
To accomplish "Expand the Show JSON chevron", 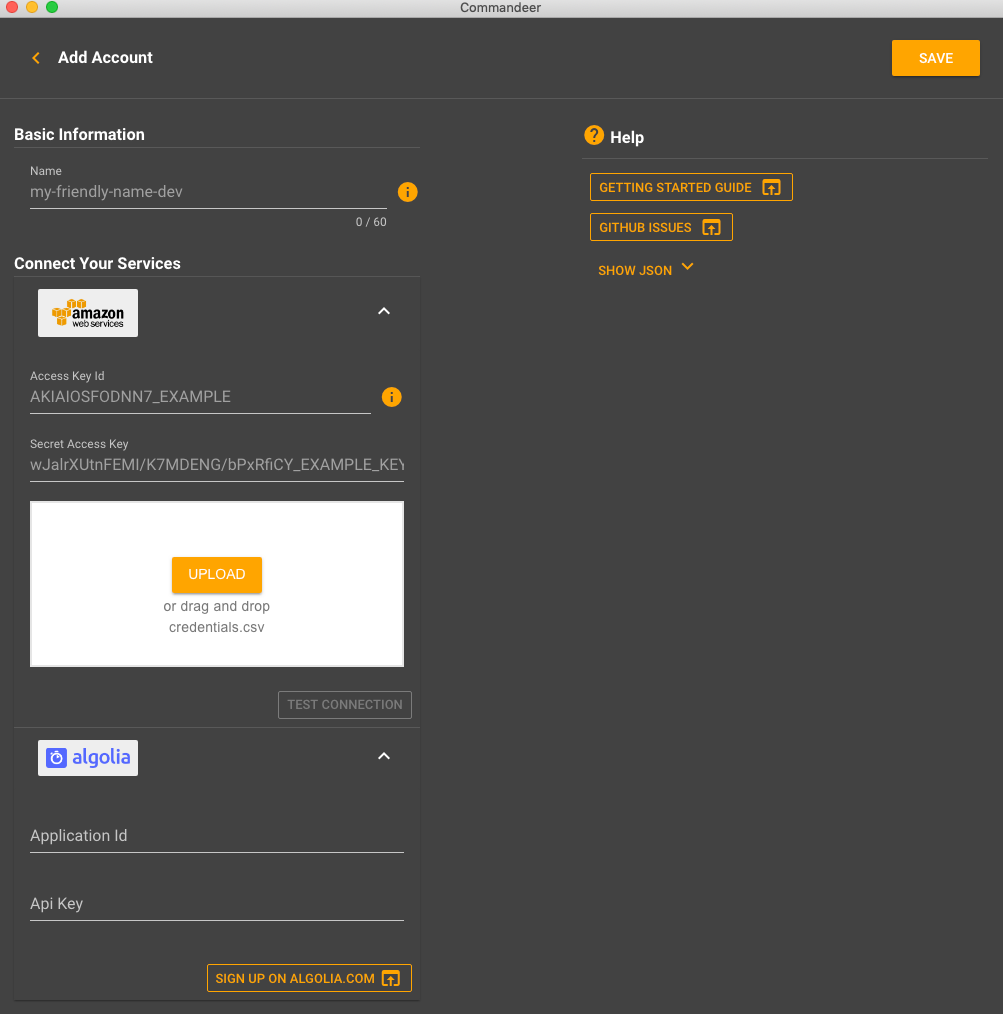I will (687, 267).
